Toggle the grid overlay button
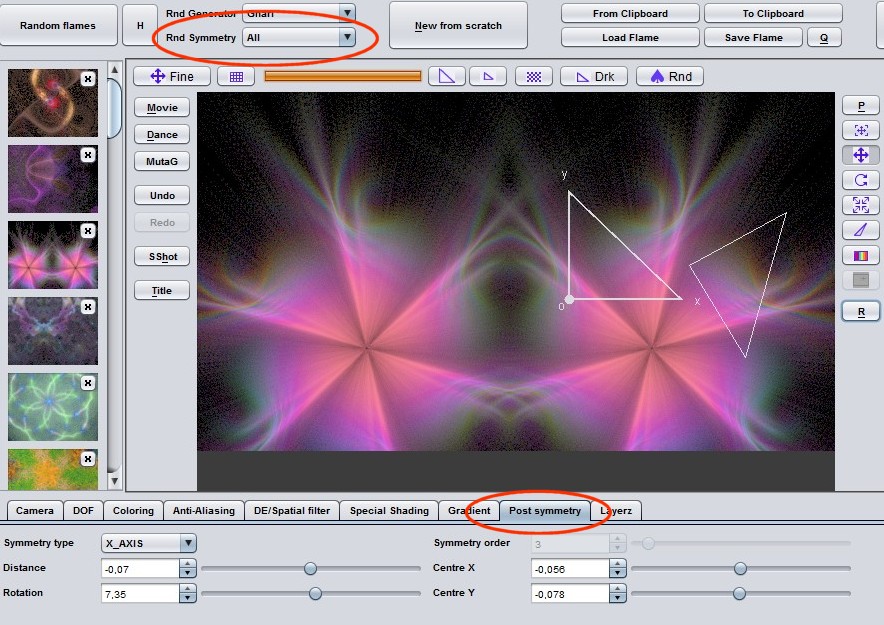The height and width of the screenshot is (625, 884). click(236, 76)
